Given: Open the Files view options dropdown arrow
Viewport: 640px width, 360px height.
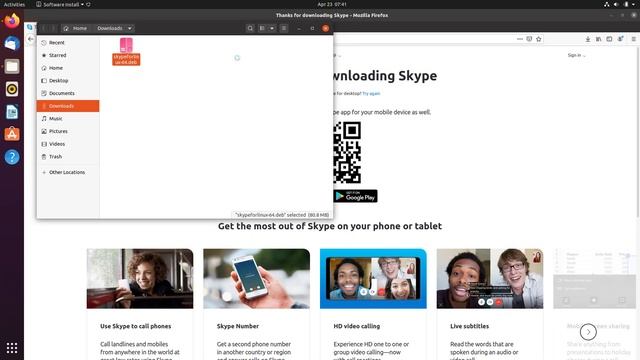Looking at the screenshot, I should 272,28.
